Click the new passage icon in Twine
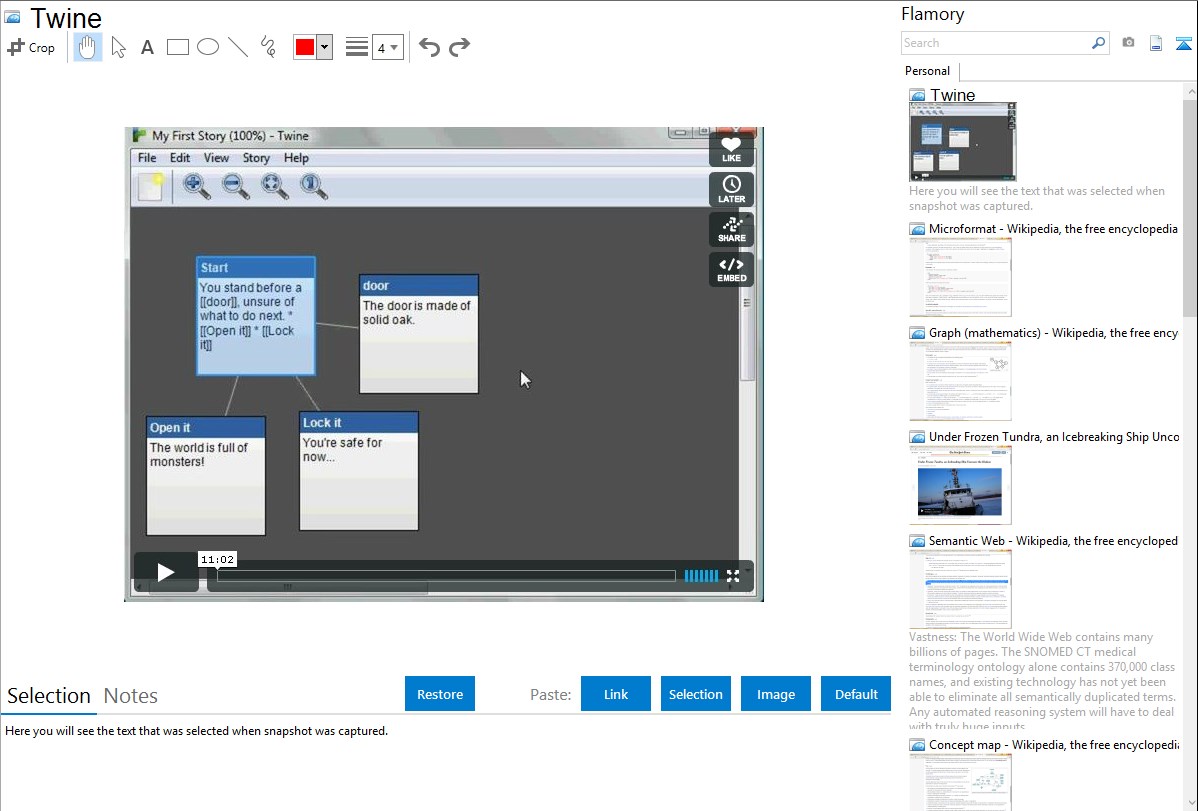This screenshot has height=811, width=1198. [x=151, y=187]
